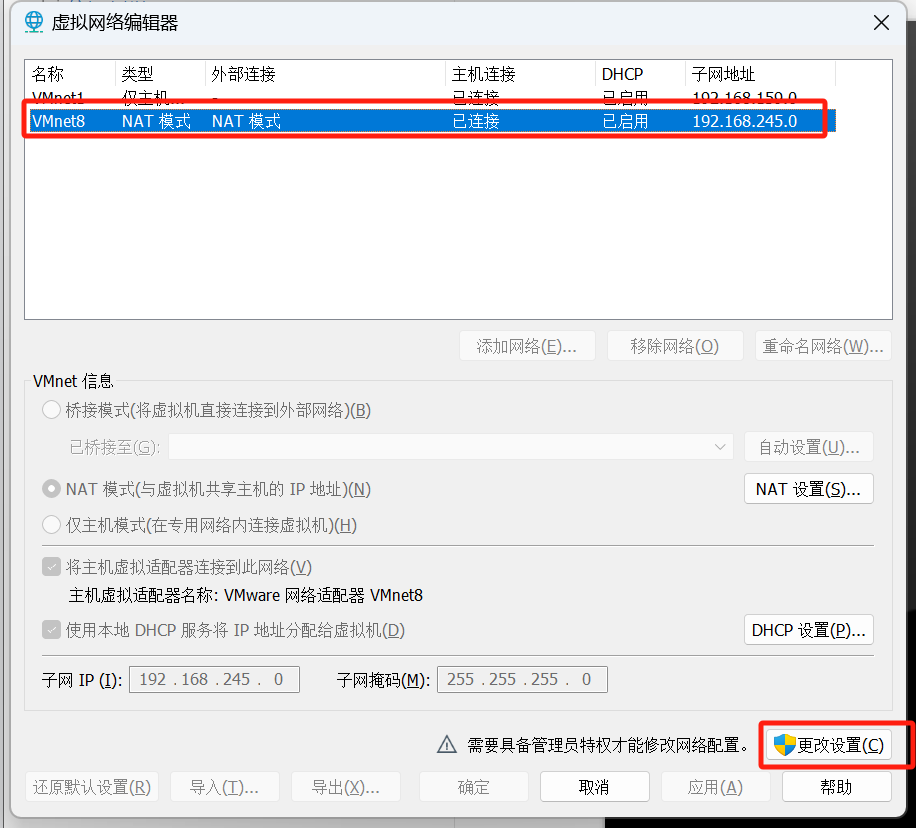Click the 主机连接 column header
916x828 pixels.
(x=521, y=74)
